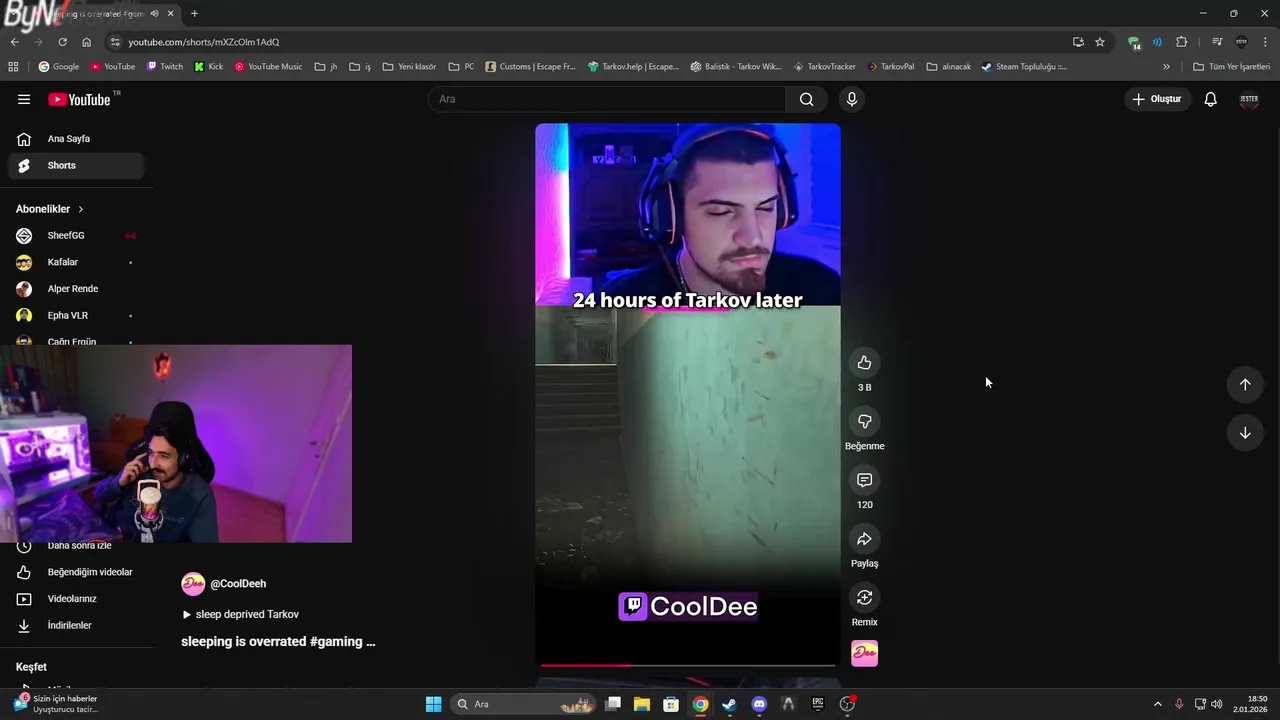The width and height of the screenshot is (1280, 720).
Task: Open media controls icon in Chrome toolbar
Action: [x=1217, y=42]
